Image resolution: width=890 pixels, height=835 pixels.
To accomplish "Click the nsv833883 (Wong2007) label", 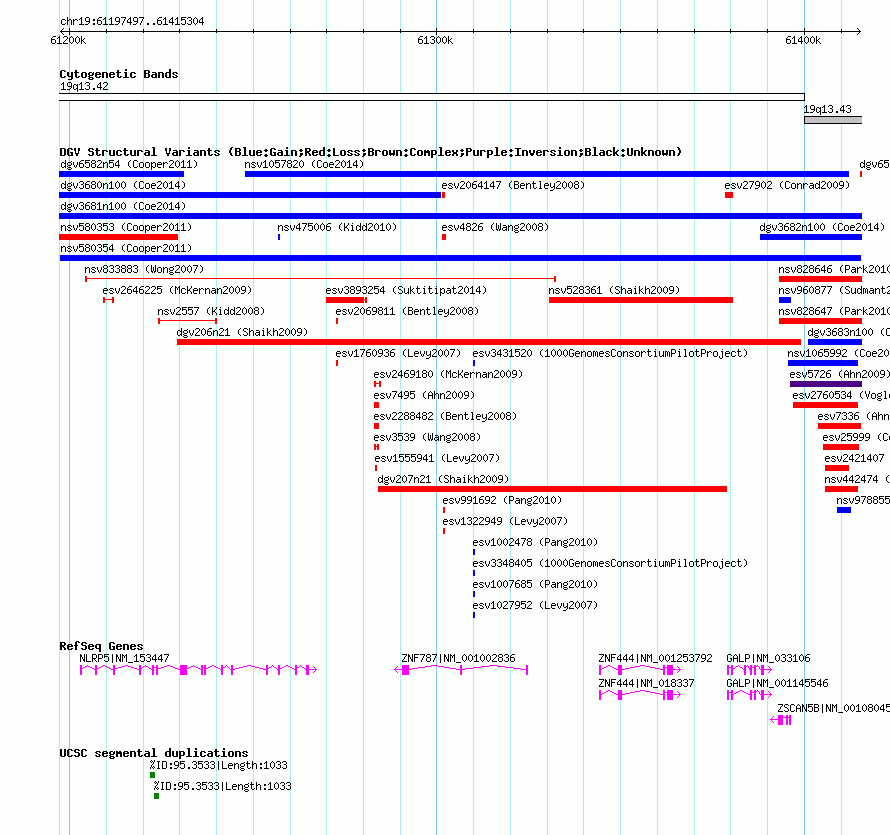I will (144, 270).
